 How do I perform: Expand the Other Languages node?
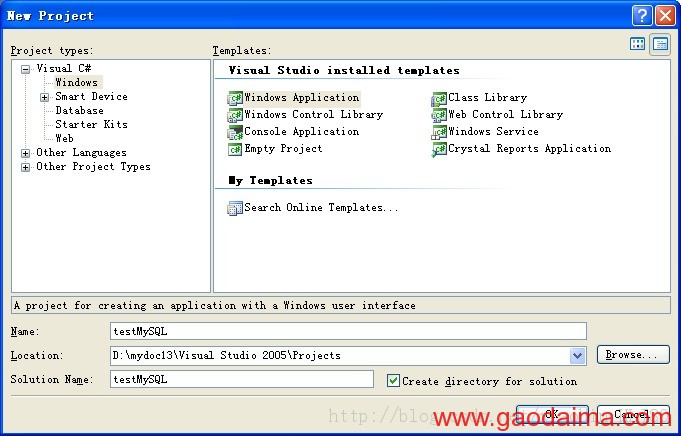point(26,153)
